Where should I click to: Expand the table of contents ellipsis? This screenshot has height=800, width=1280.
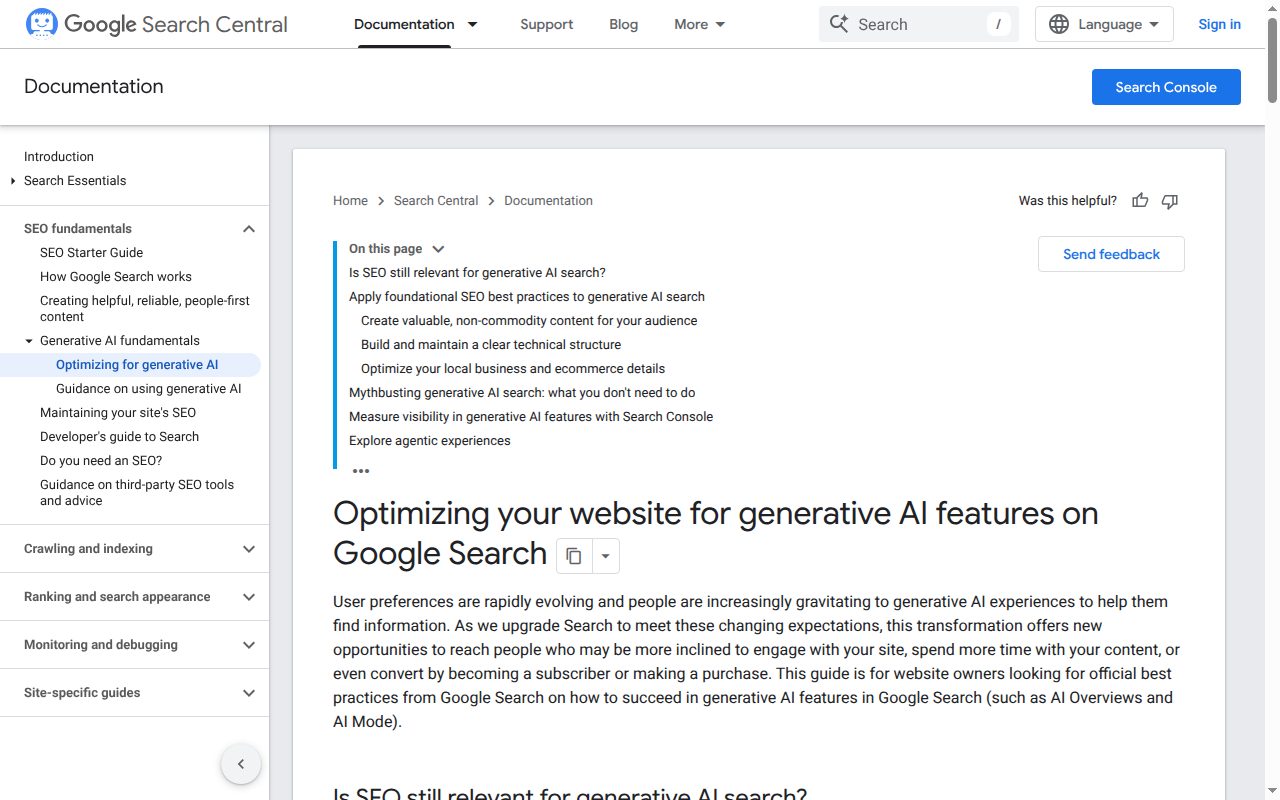pos(361,470)
